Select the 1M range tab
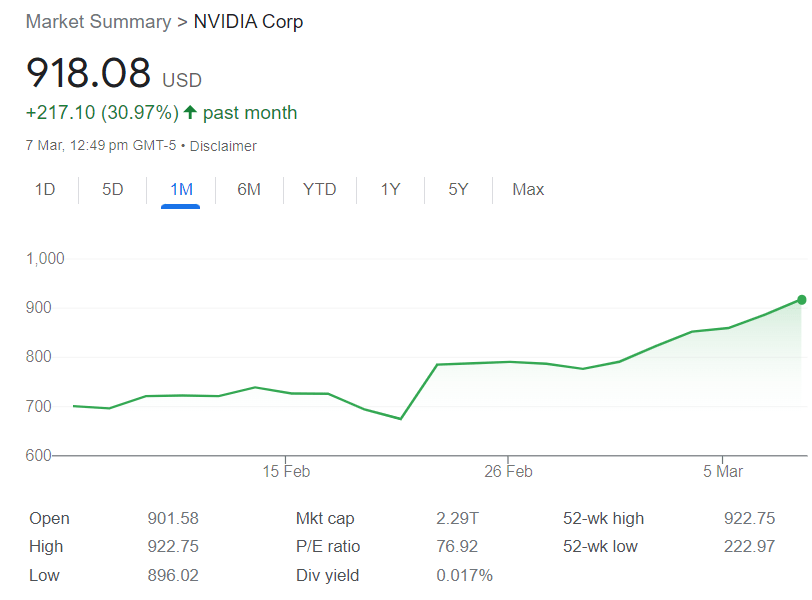 (x=181, y=189)
